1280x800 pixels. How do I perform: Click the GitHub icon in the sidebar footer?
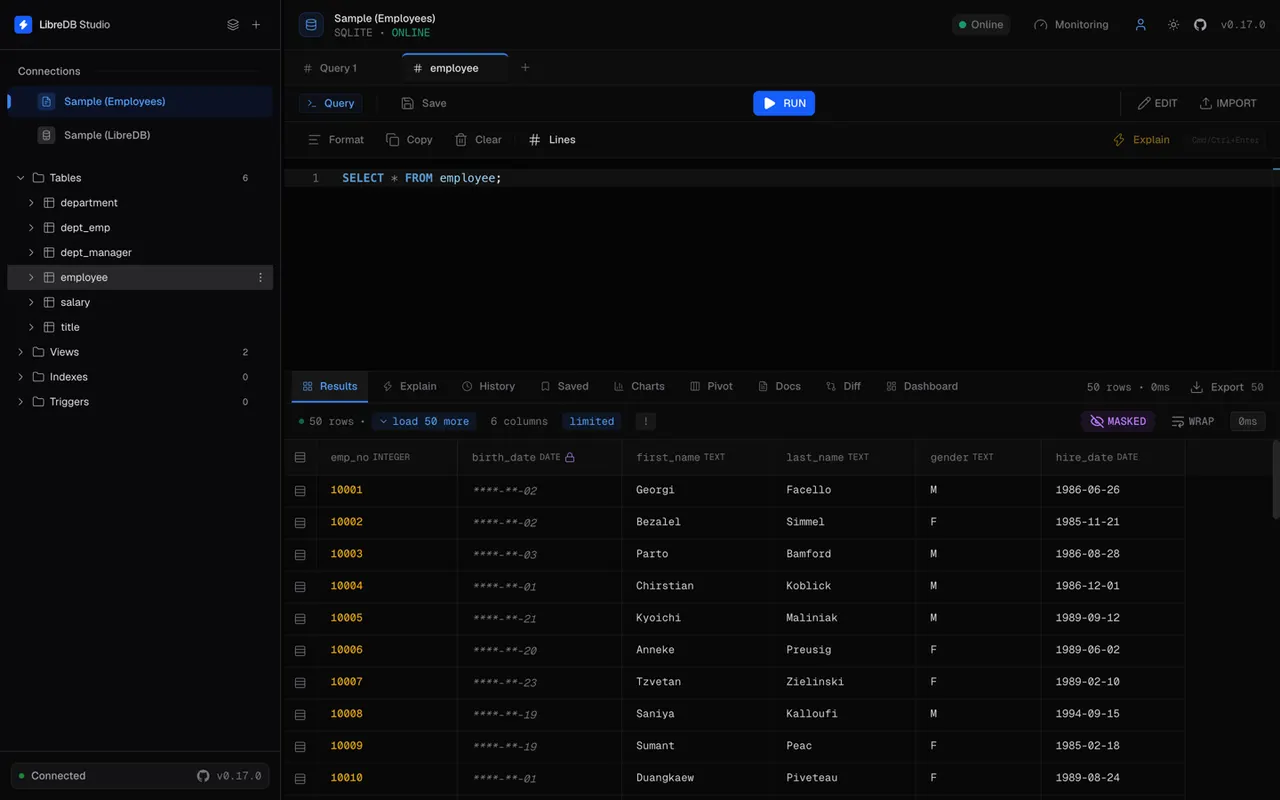click(x=203, y=776)
